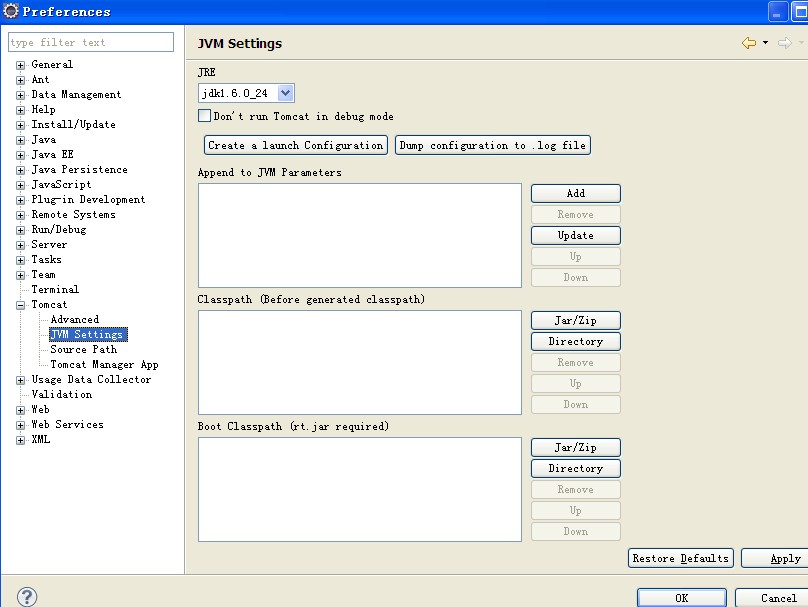The height and width of the screenshot is (607, 808).
Task: Add Directory to Boot Classpath
Action: coord(576,468)
